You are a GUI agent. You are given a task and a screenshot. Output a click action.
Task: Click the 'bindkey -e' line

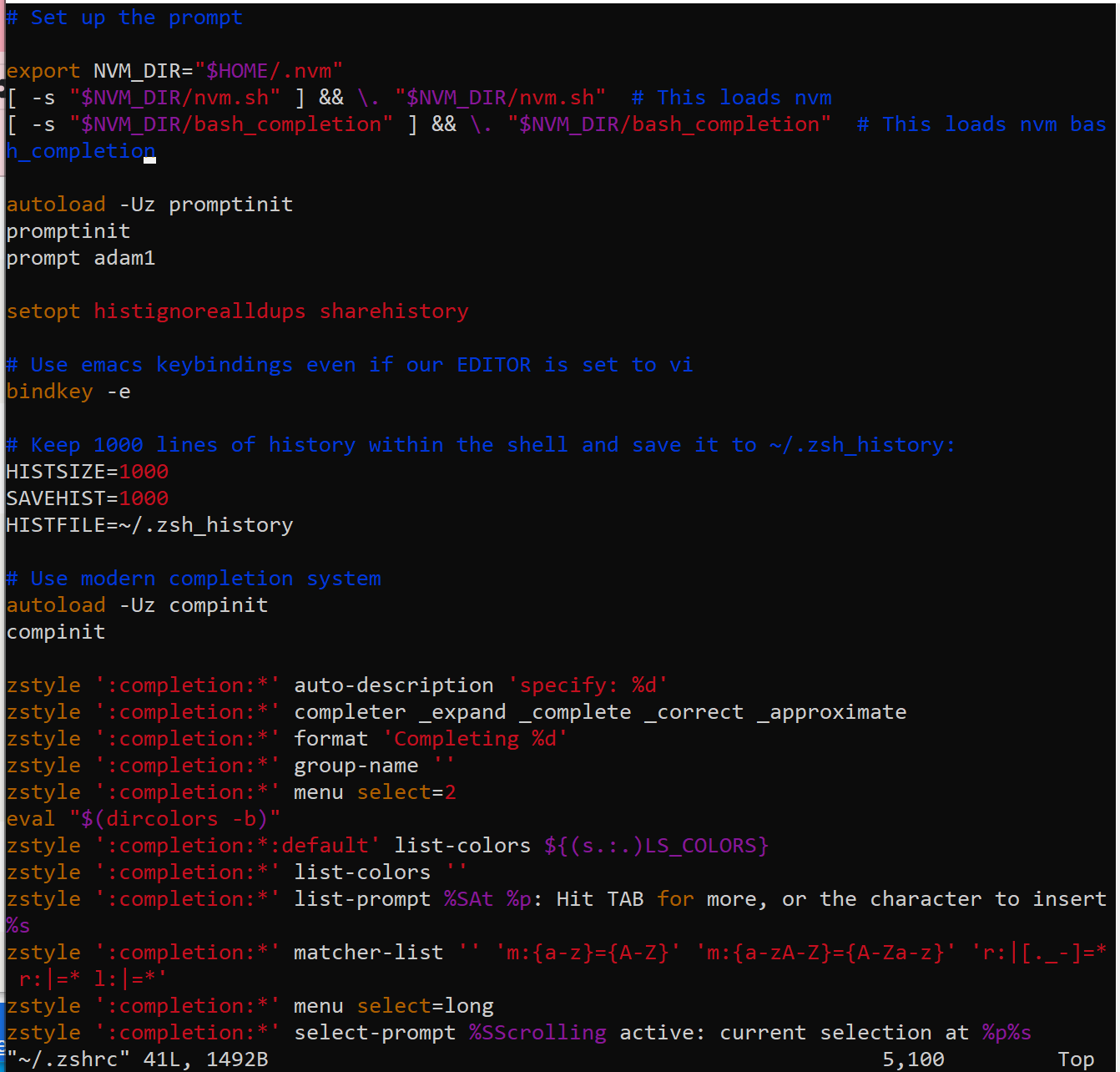(68, 392)
